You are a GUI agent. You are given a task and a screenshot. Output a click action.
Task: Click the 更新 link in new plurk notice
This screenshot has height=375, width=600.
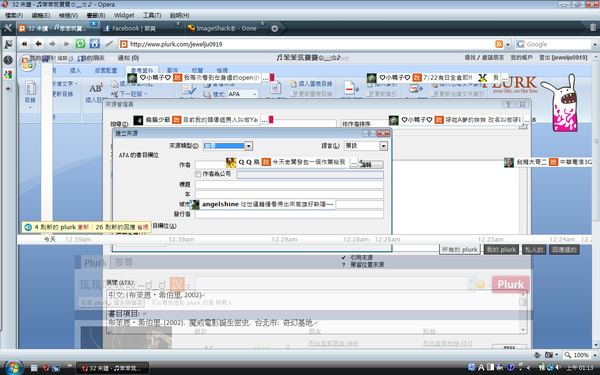pyautogui.click(x=83, y=227)
